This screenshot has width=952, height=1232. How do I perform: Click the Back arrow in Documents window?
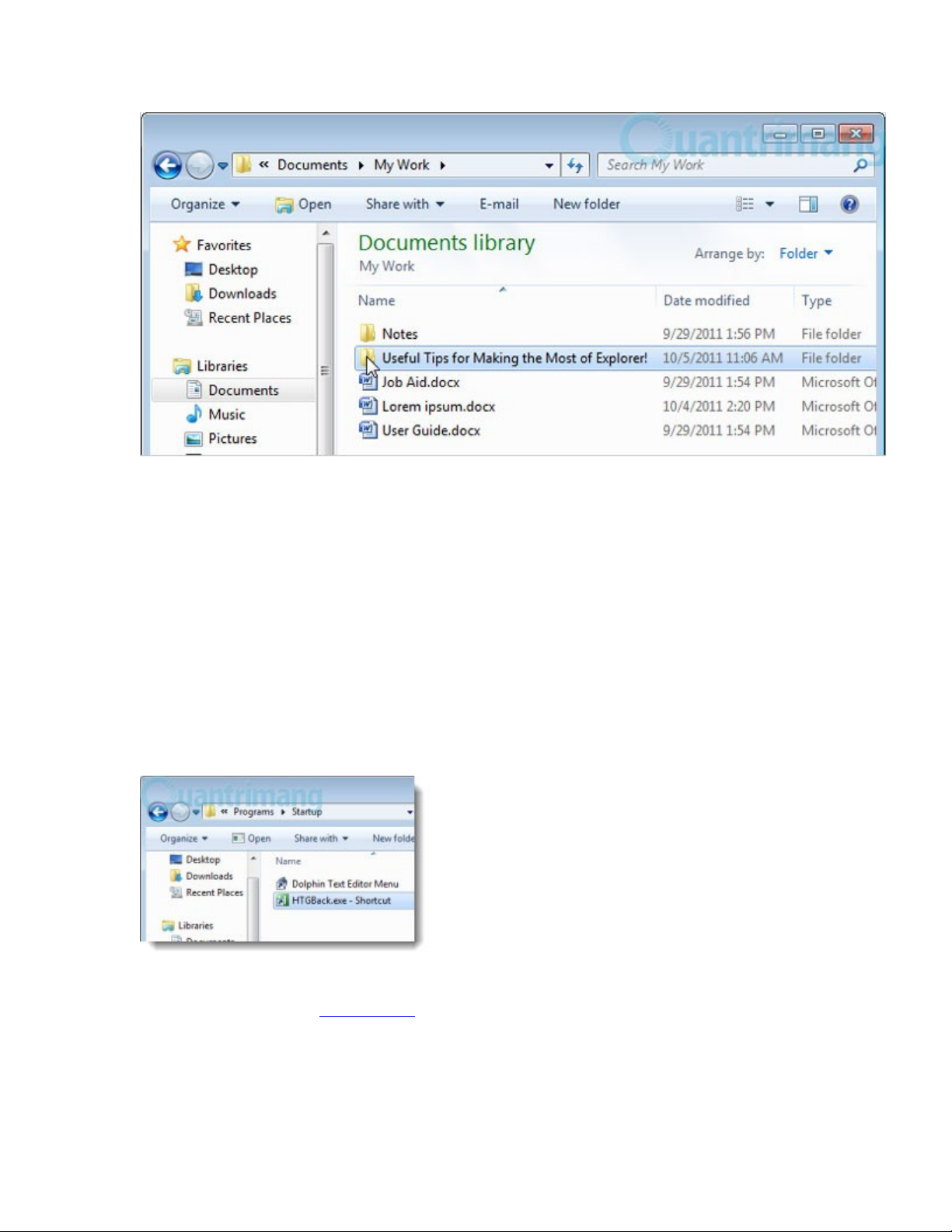167,166
